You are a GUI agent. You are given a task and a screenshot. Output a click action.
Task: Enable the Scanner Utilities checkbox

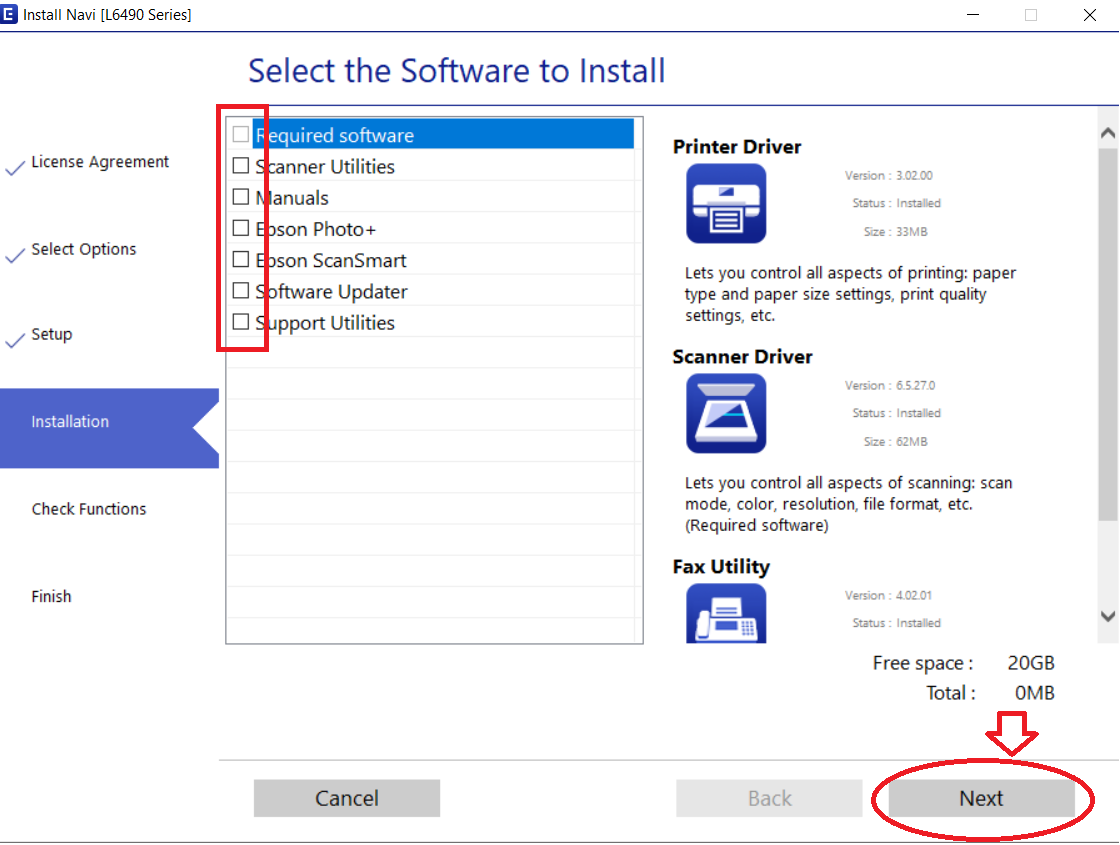(x=241, y=166)
